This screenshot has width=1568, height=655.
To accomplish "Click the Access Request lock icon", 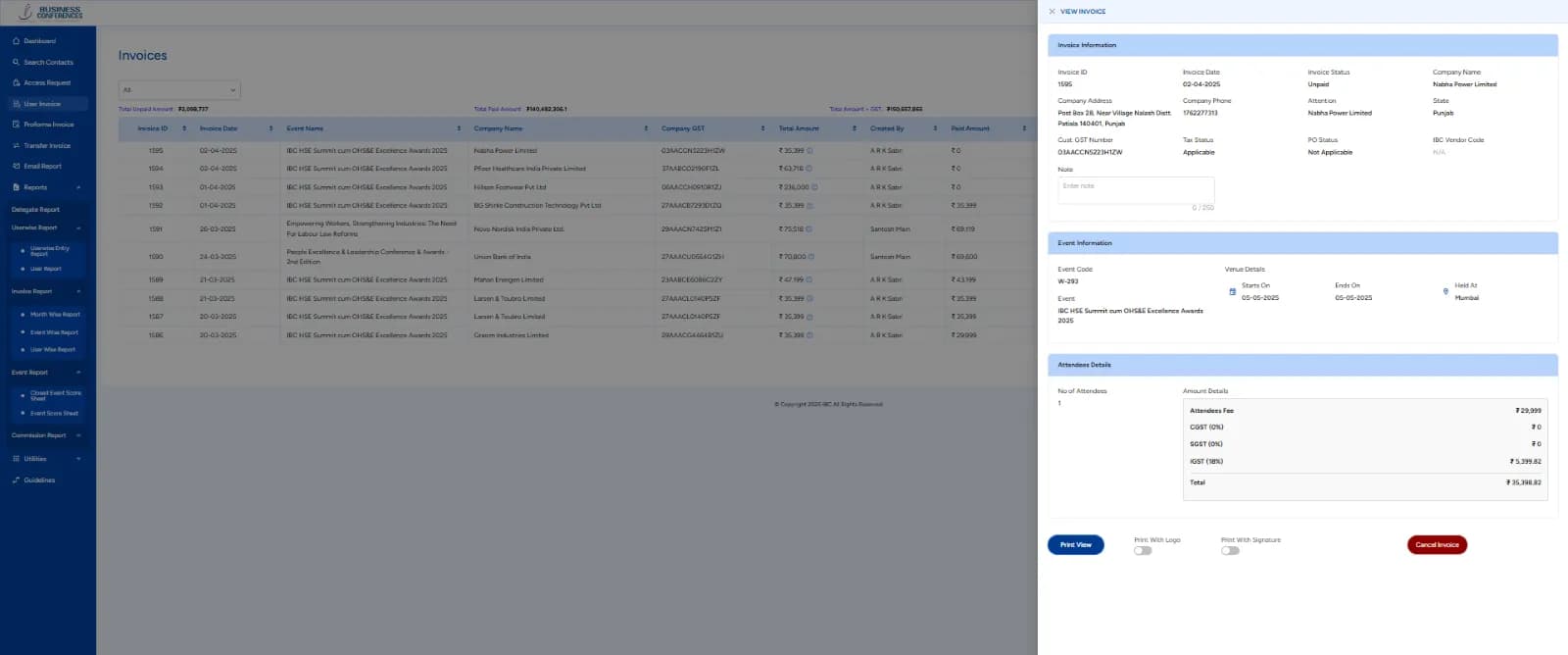I will [16, 82].
